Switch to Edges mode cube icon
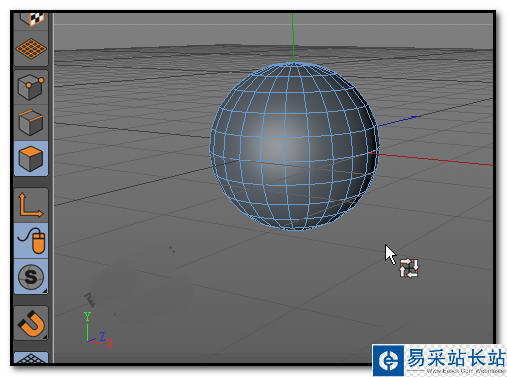This screenshot has width=507, height=377. [x=31, y=122]
